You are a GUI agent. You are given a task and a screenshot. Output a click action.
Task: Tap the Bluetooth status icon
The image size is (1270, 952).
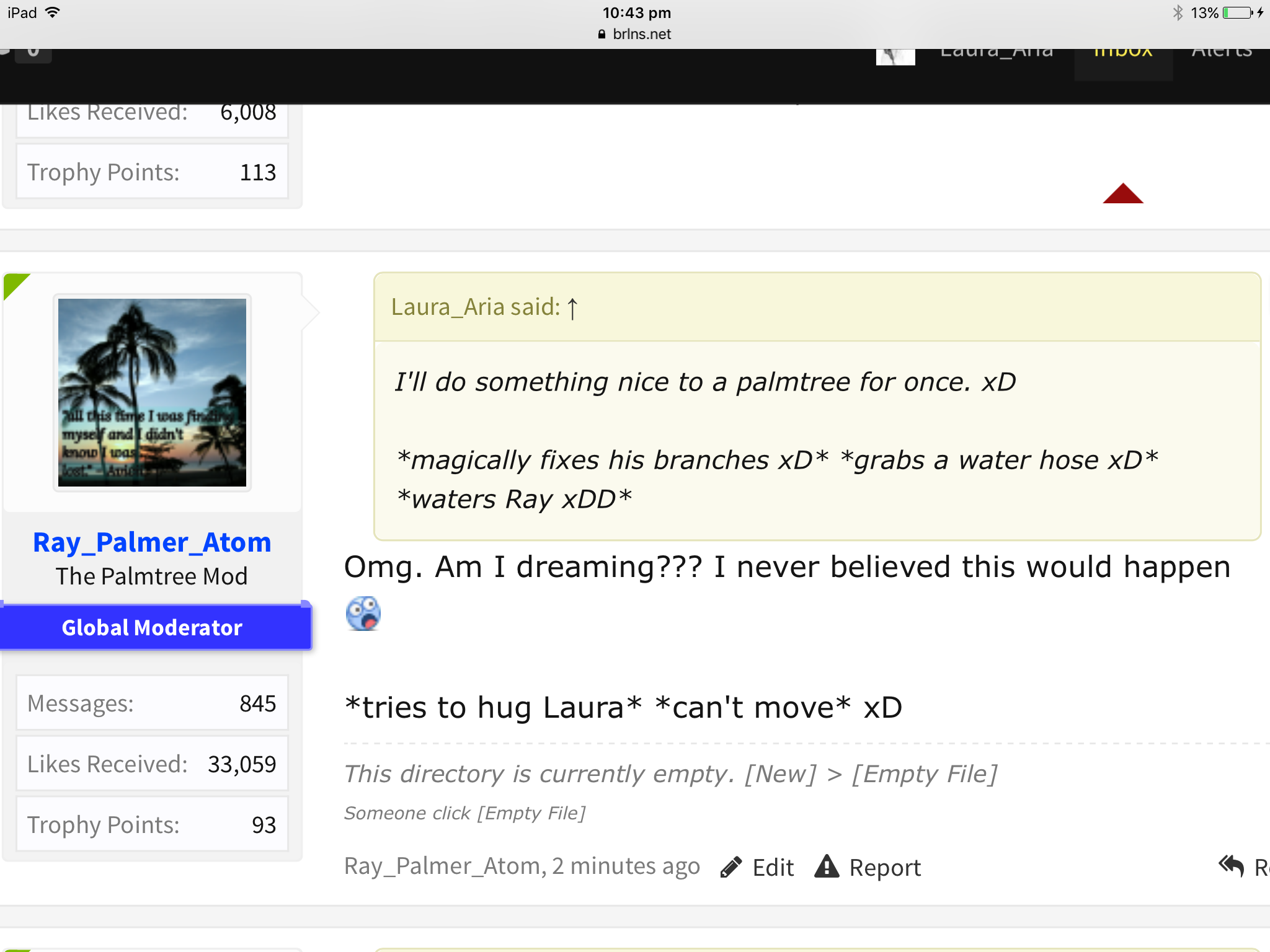(x=1177, y=12)
